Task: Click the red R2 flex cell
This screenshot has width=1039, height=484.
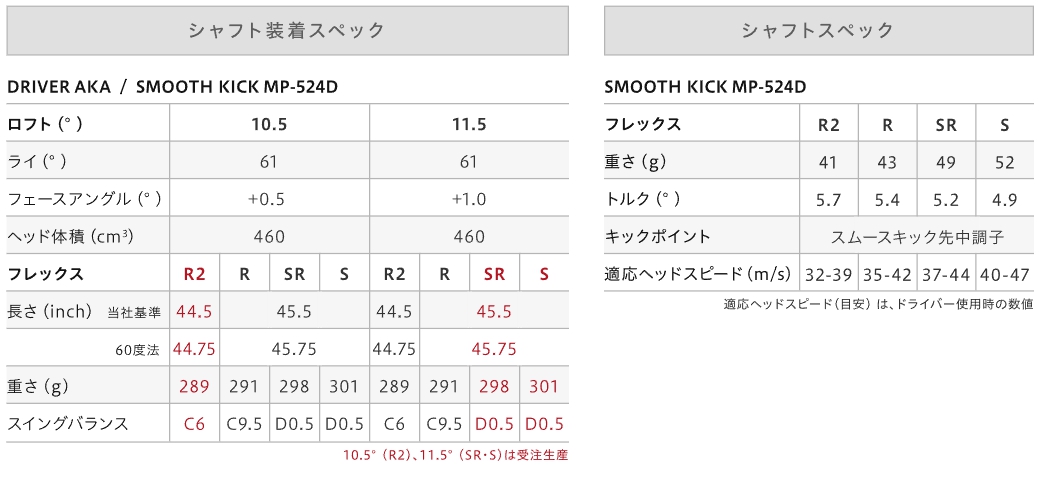Action: pos(194,274)
